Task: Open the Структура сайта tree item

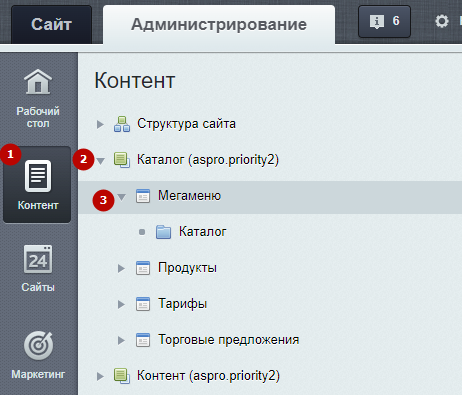Action: [x=186, y=124]
